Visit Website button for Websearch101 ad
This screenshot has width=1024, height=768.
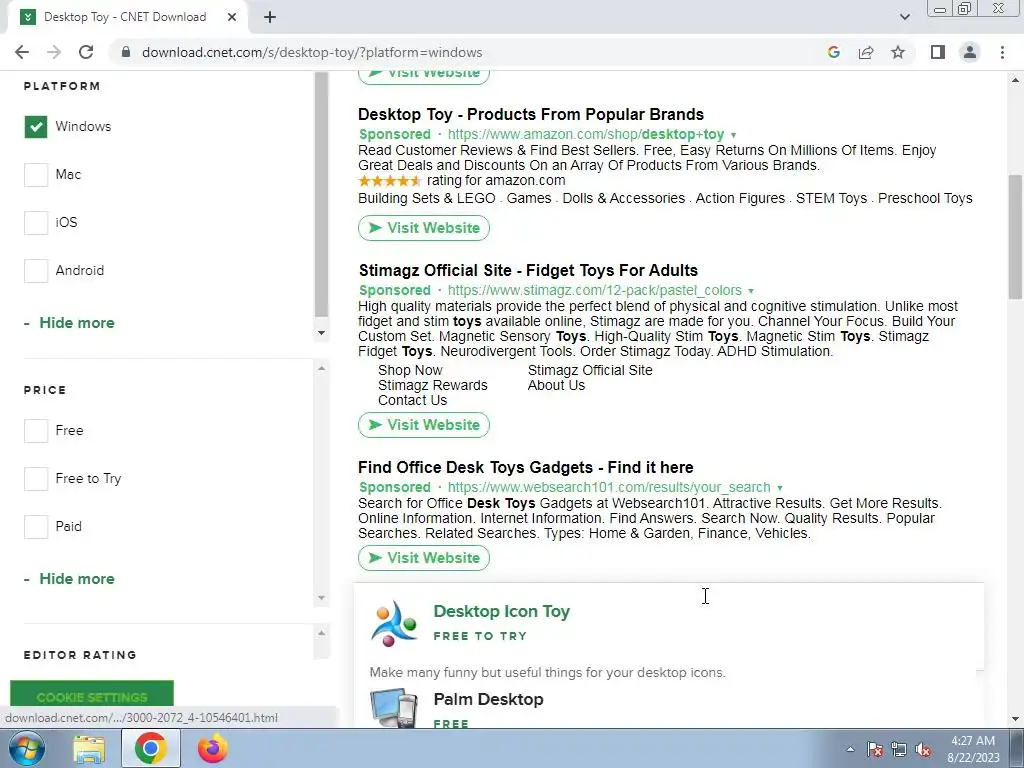coord(424,558)
